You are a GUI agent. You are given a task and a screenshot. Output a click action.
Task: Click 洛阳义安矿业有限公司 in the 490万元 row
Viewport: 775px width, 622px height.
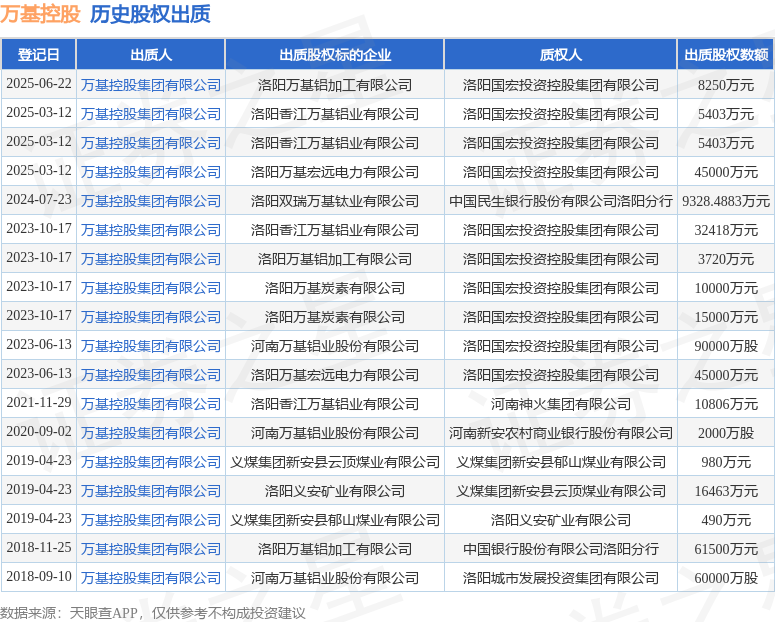560,520
